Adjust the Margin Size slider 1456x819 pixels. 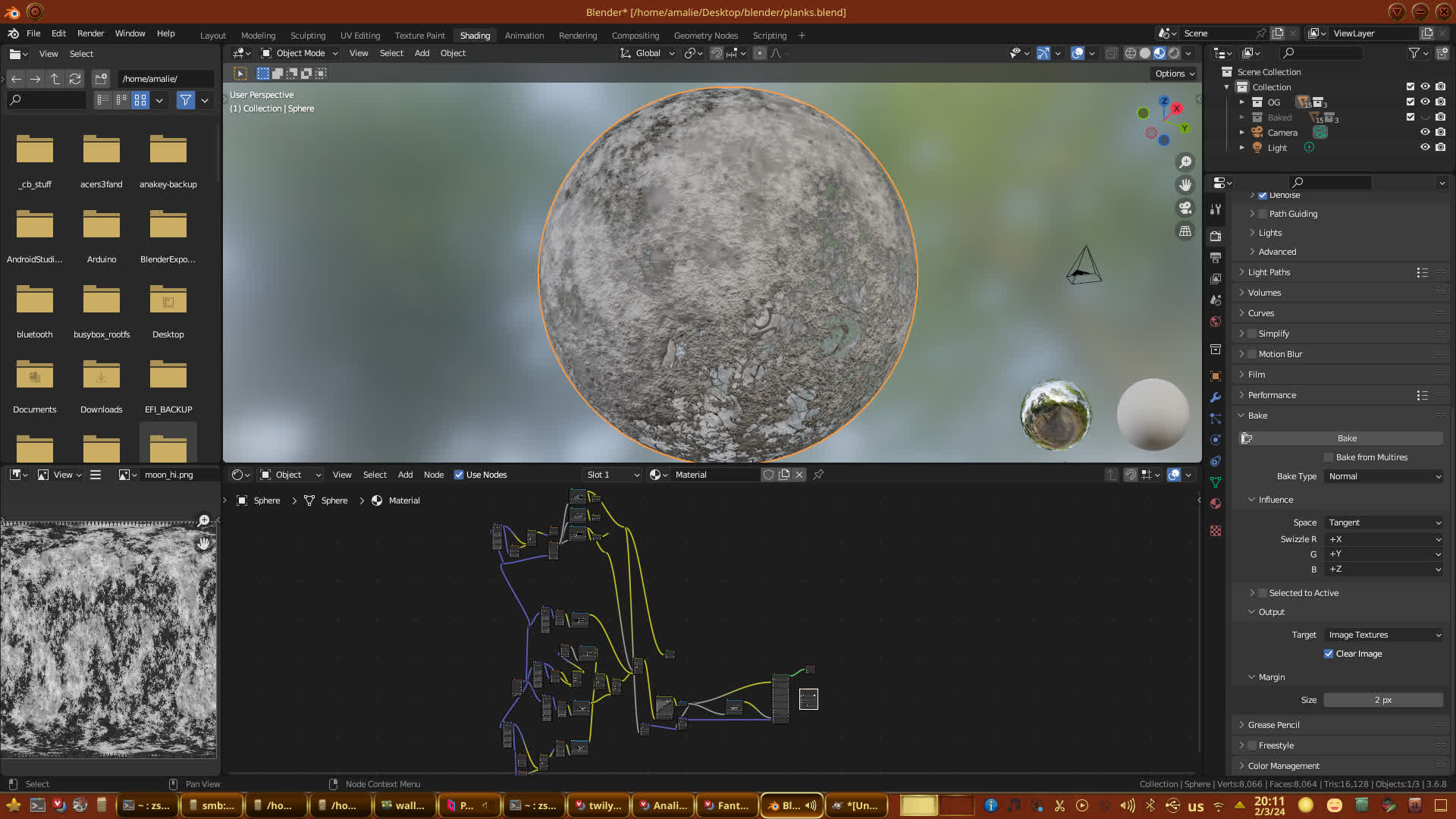tap(1382, 700)
